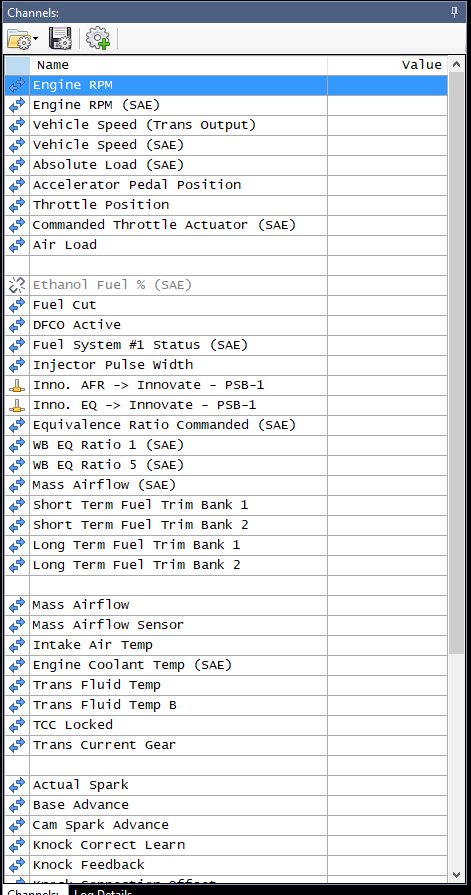Open channel config folder icon
The image size is (471, 895).
pos(19,39)
